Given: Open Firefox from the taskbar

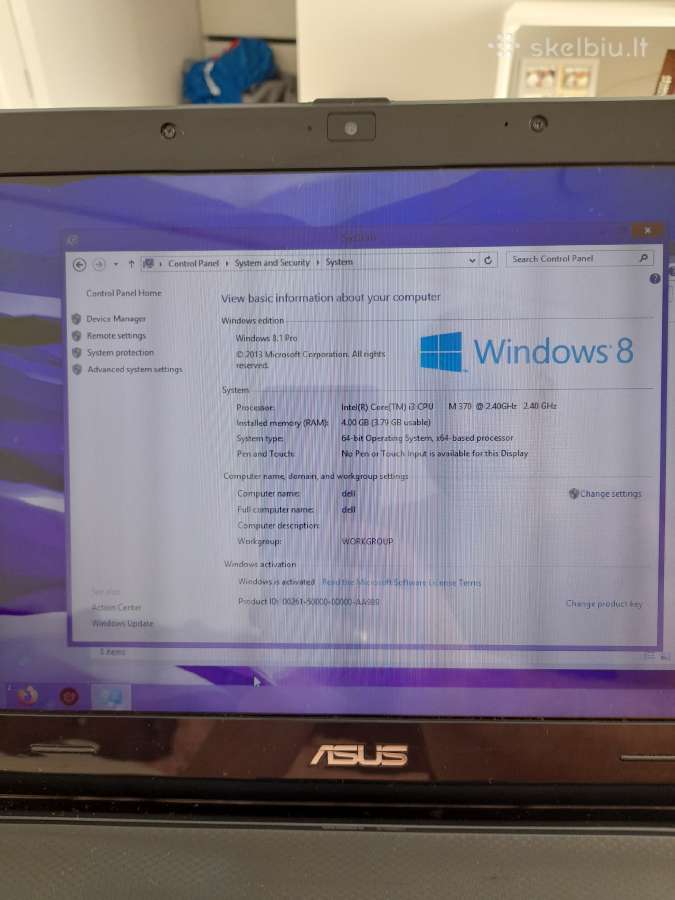Looking at the screenshot, I should point(27,696).
